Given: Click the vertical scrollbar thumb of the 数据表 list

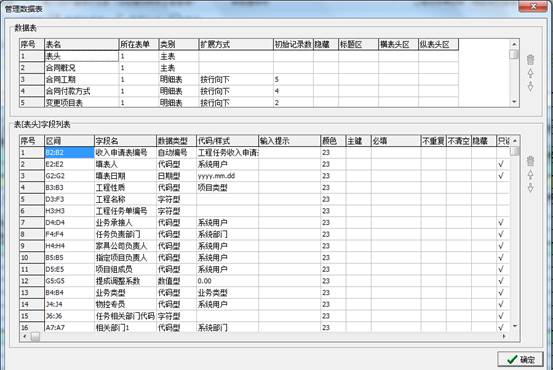Looking at the screenshot, I should tap(514, 54).
